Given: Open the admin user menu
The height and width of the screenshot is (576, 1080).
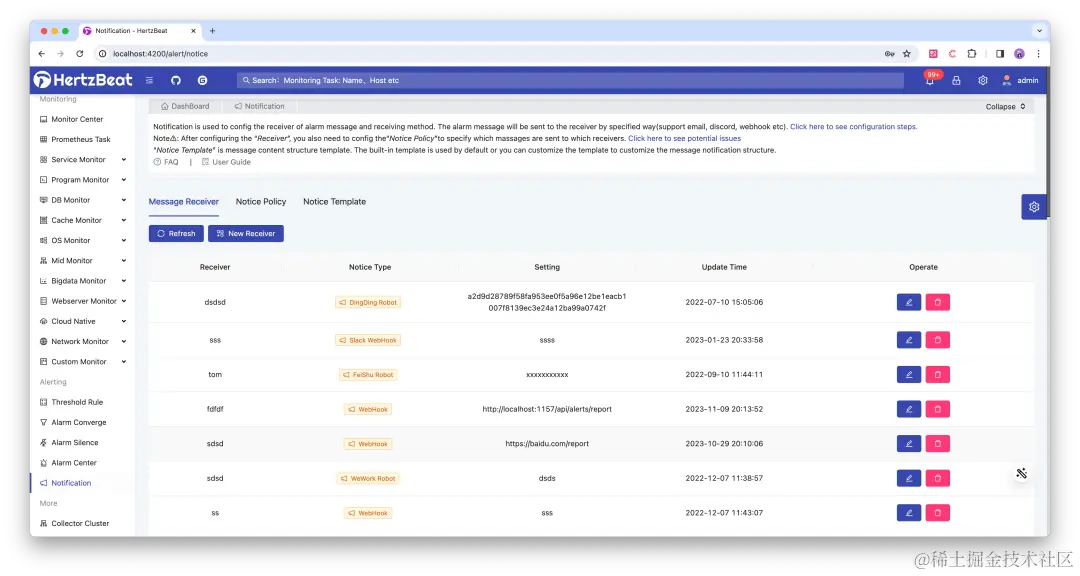Looking at the screenshot, I should tap(1020, 81).
